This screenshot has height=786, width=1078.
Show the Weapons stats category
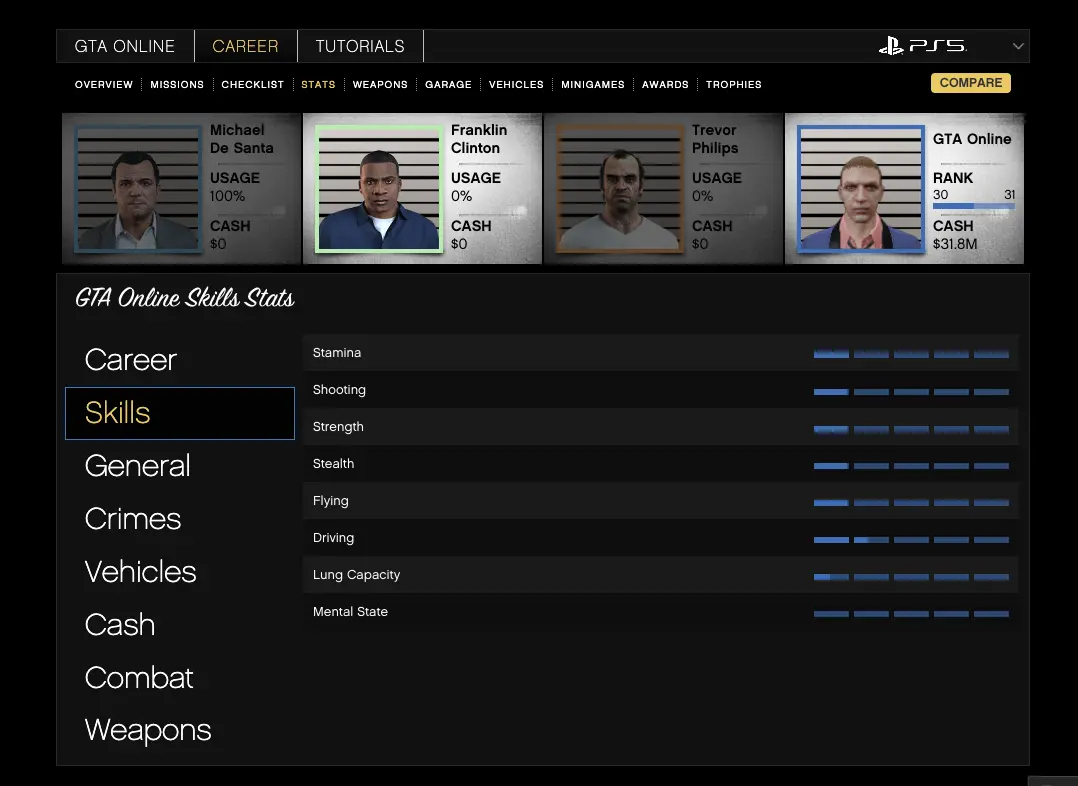tap(148, 731)
